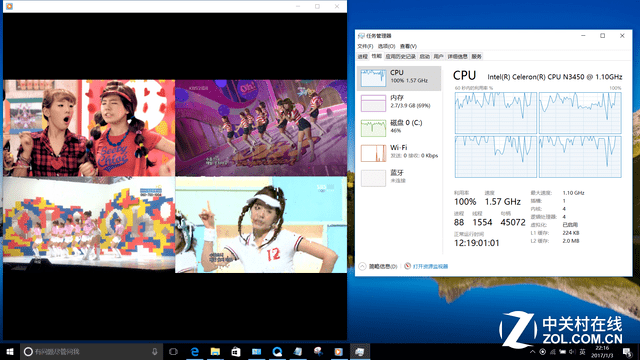Click the Task View taskbar button

point(173,351)
